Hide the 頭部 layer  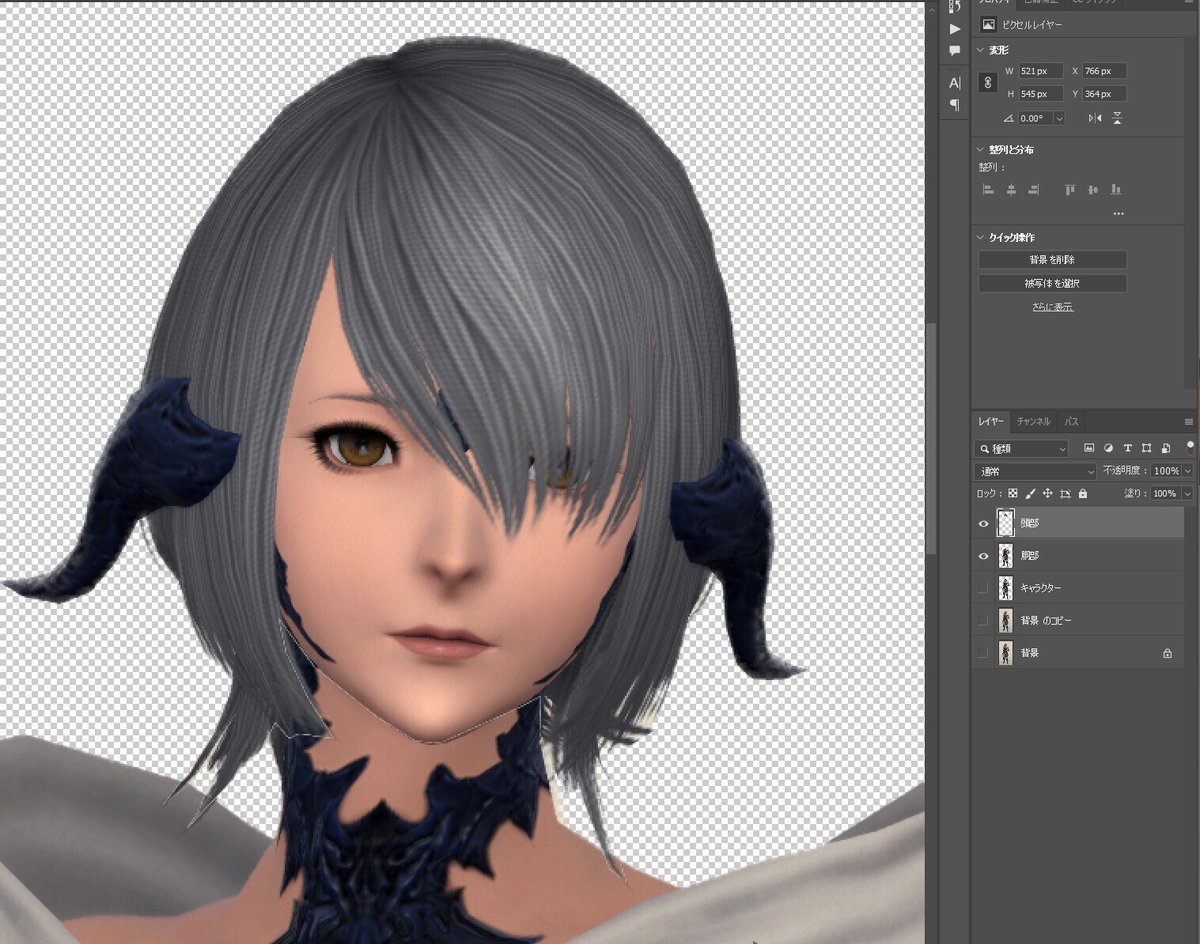click(x=984, y=523)
